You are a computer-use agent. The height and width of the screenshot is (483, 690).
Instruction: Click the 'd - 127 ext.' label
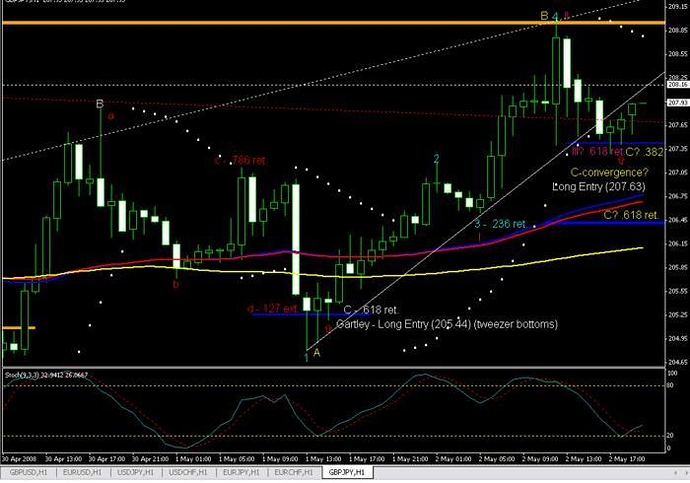click(x=272, y=309)
